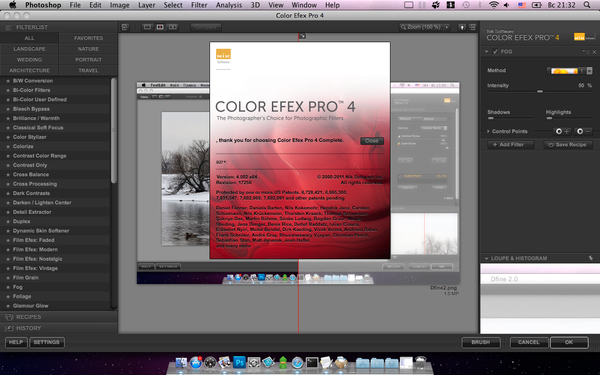Open the Zoom (100 %) loupe control
The height and width of the screenshot is (375, 600).
421,27
